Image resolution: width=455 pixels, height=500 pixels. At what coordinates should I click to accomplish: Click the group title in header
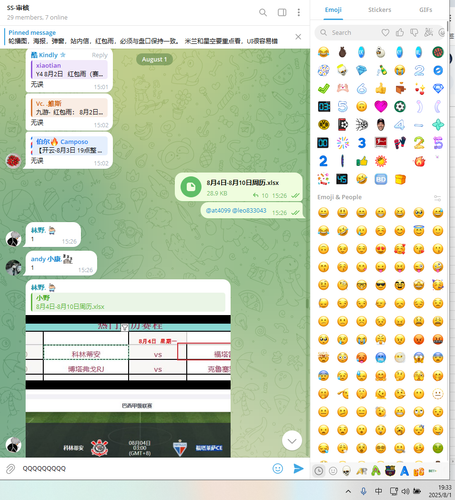coord(18,7)
